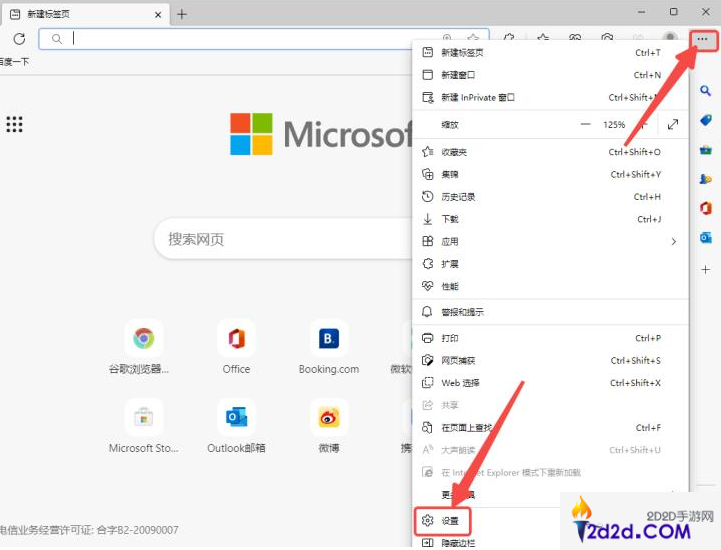Open the 百度一下 favorites bar link
Screen dimensions: 721x550
pos(14,62)
